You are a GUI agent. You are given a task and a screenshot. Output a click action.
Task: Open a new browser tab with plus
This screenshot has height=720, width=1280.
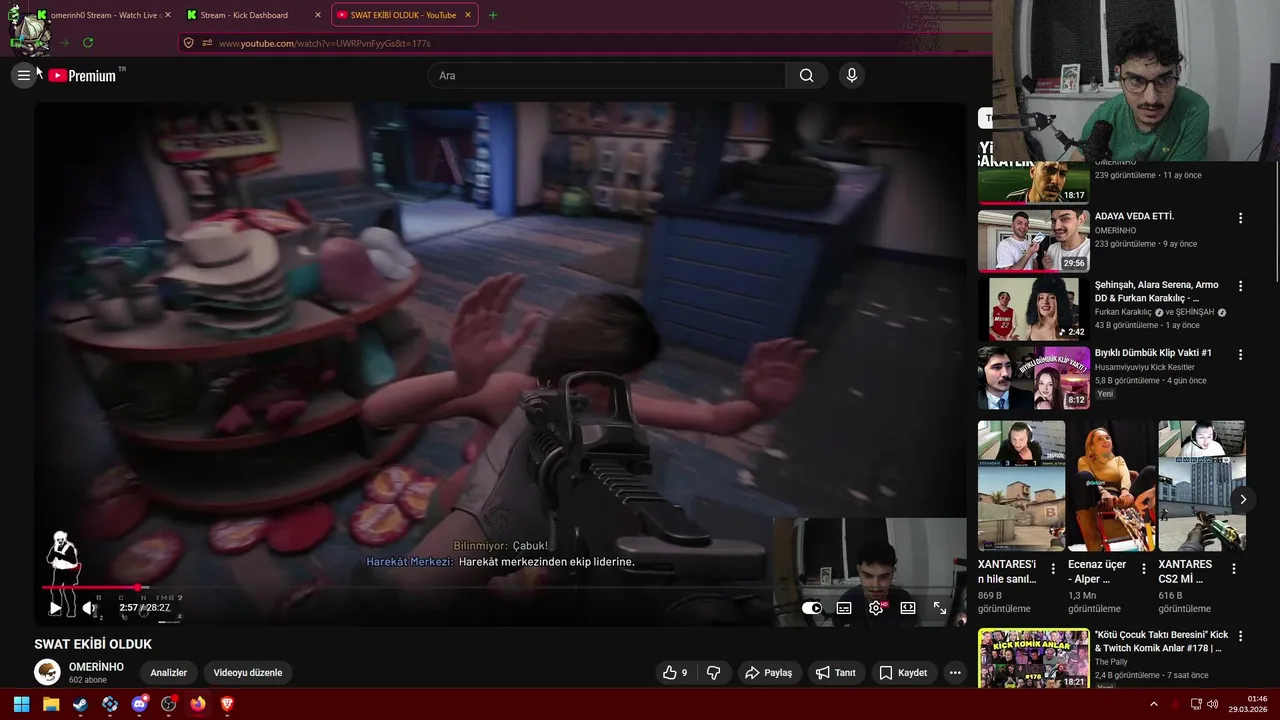click(x=492, y=15)
